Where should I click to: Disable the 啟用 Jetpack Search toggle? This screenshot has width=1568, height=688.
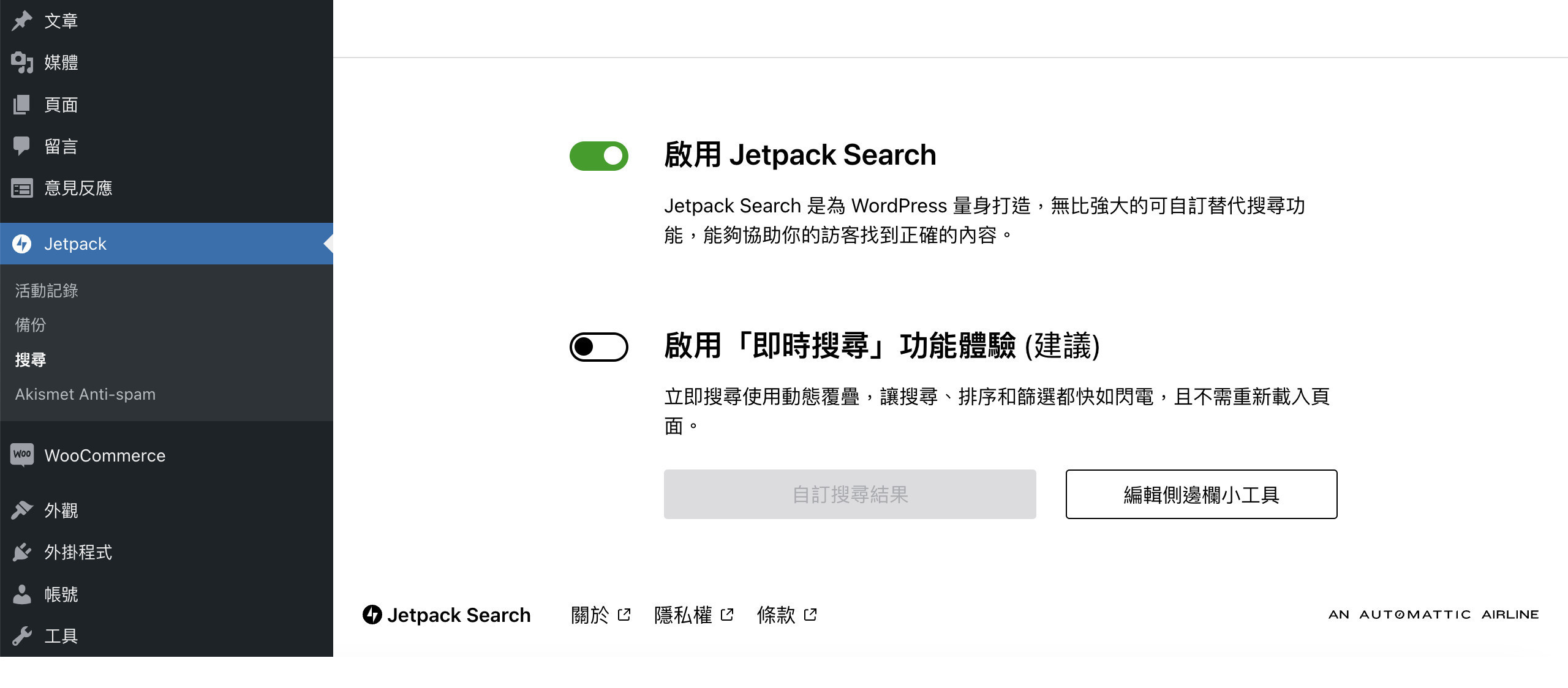(x=599, y=156)
